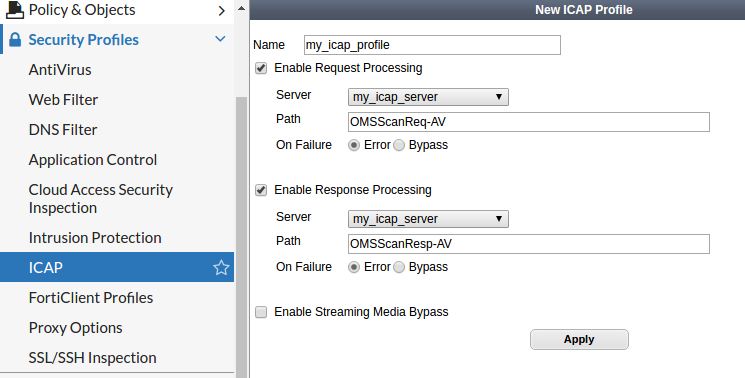745x378 pixels.
Task: Go to SSL/SSH Inspection
Action: 93,358
